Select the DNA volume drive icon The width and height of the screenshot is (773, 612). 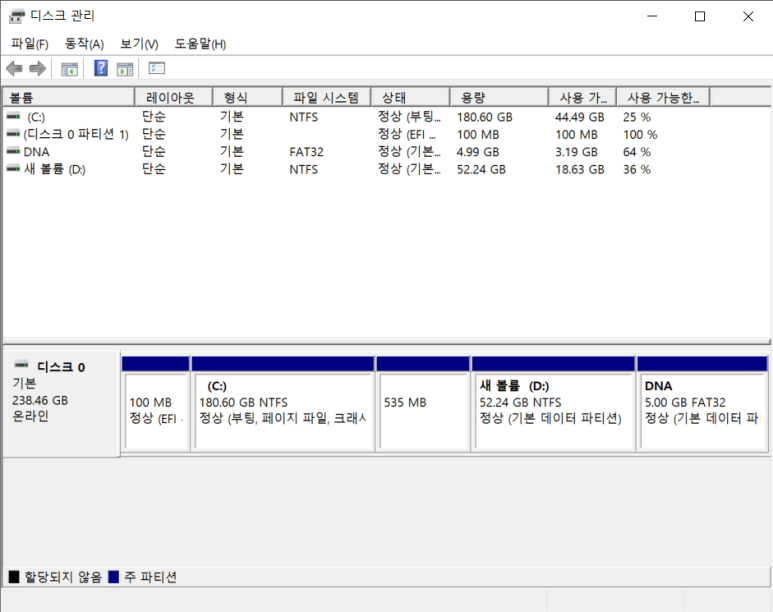[x=13, y=151]
